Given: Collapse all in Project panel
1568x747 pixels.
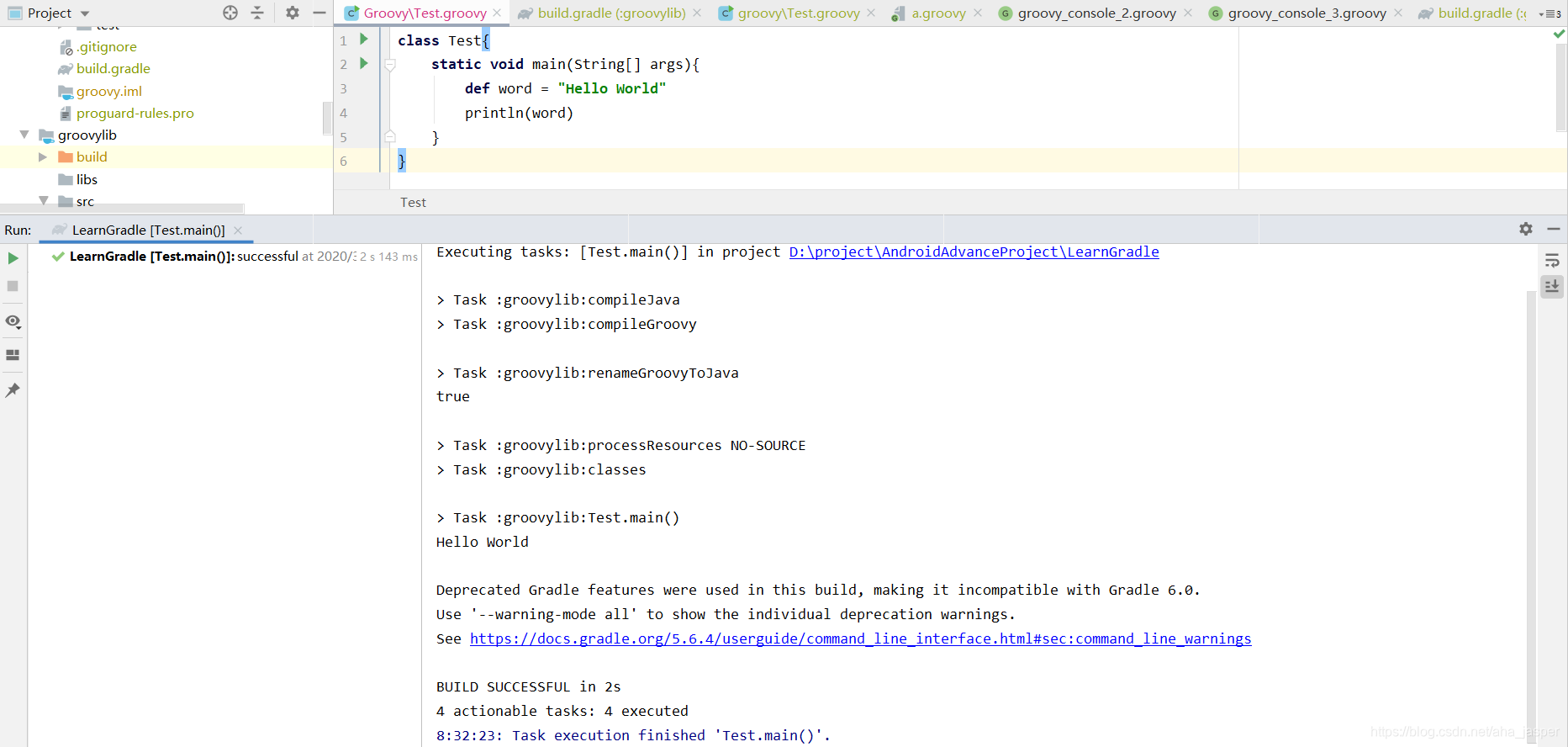Looking at the screenshot, I should (x=257, y=13).
